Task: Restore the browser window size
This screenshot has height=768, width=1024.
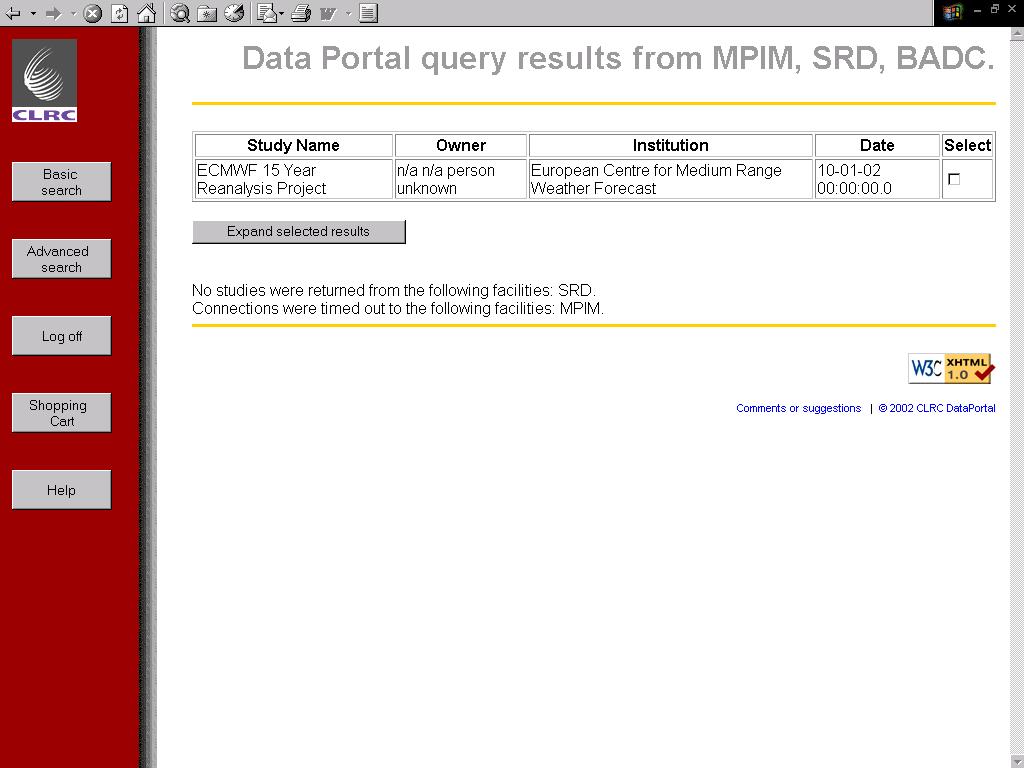Action: pyautogui.click(x=995, y=9)
